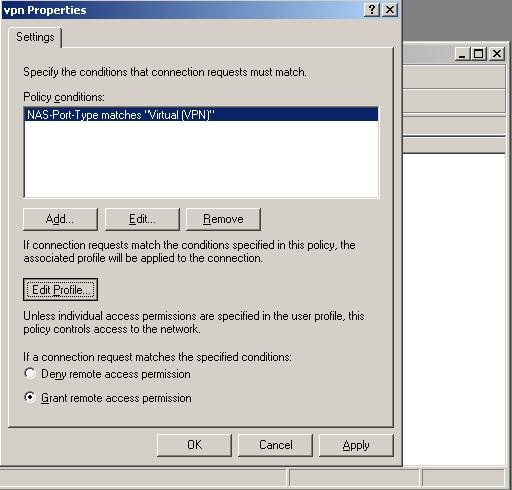512x490 pixels.
Task: Select Grant remote access permission
Action: pyautogui.click(x=30, y=397)
